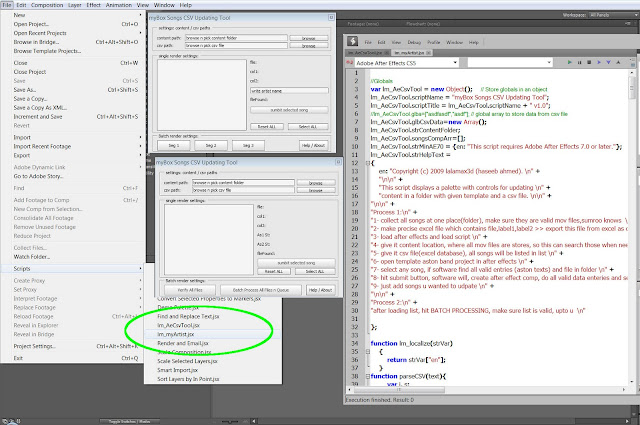Click the write artist name input field
Screen dimensions: 640x425
click(289, 91)
